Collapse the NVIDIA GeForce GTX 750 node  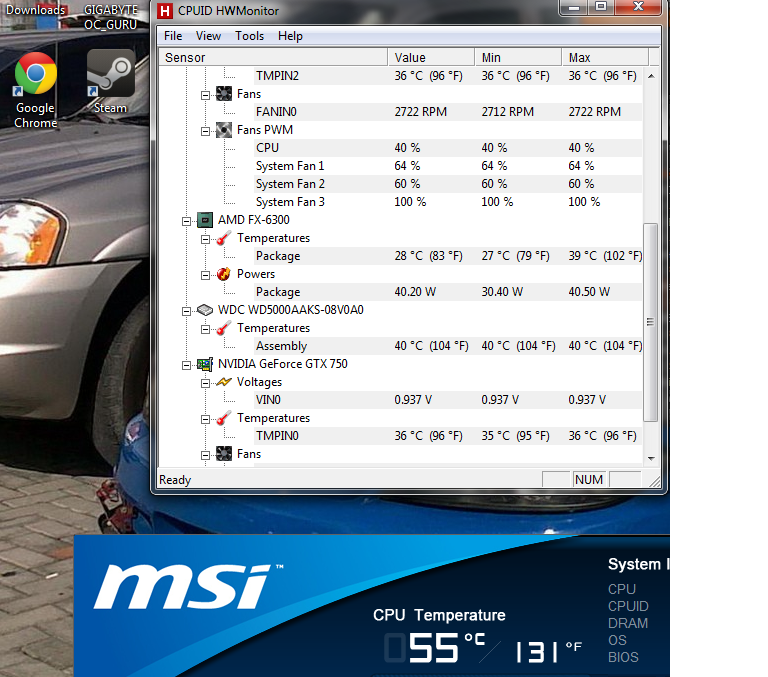186,365
